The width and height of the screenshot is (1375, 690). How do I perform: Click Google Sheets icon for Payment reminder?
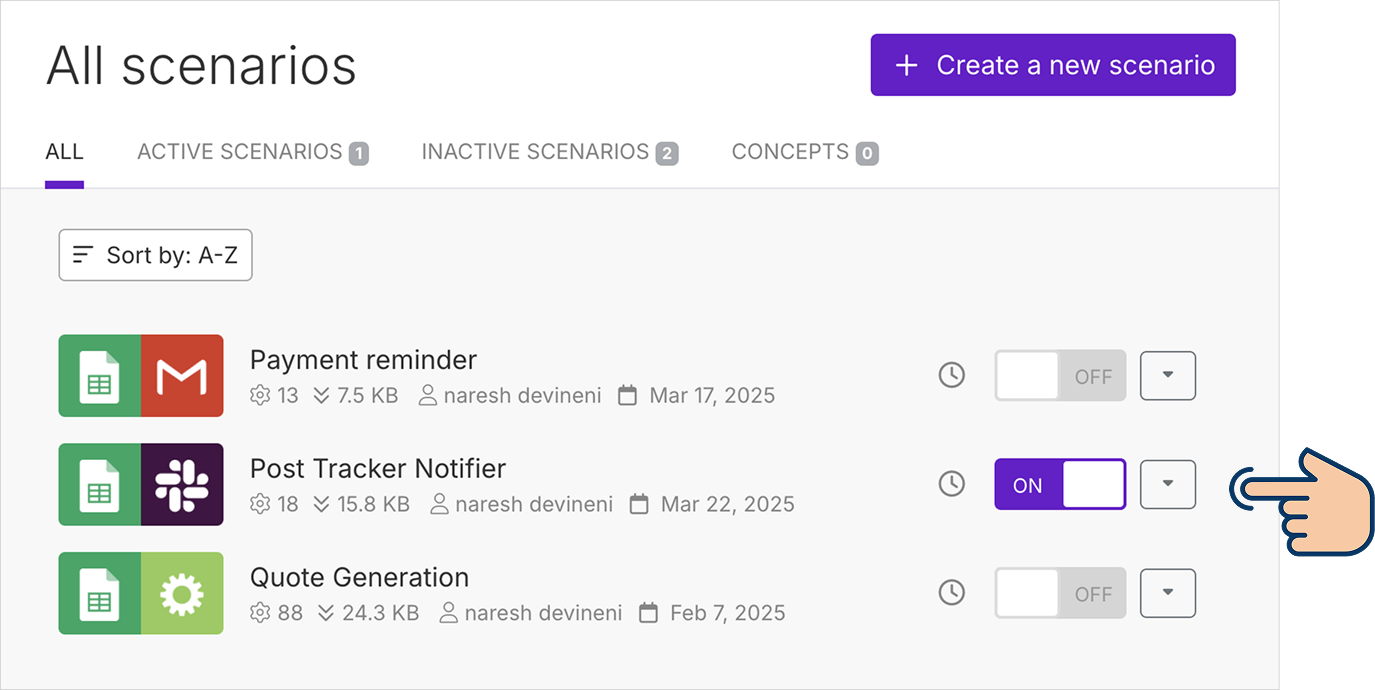click(100, 376)
